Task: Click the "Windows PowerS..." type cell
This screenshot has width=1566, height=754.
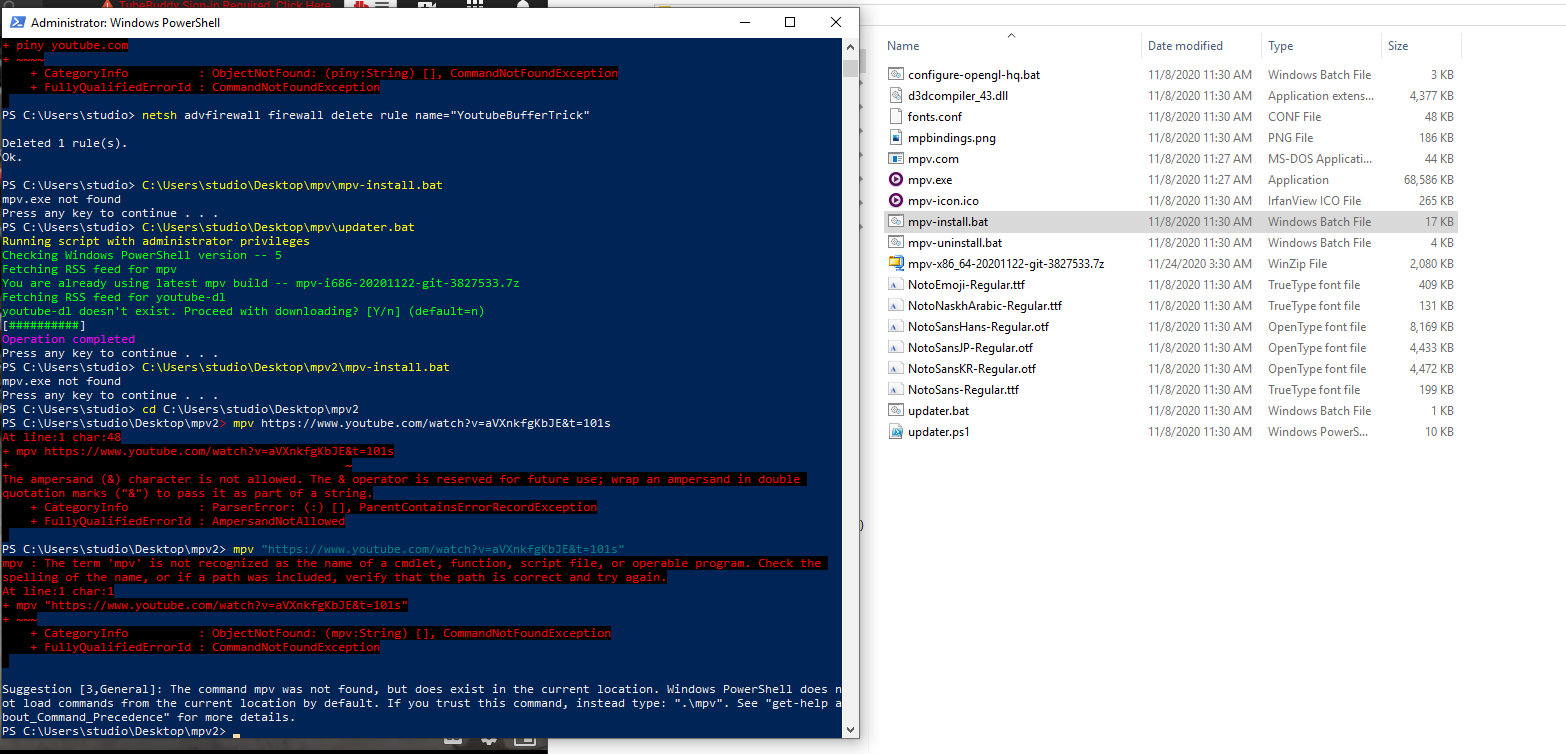Action: [x=1318, y=432]
